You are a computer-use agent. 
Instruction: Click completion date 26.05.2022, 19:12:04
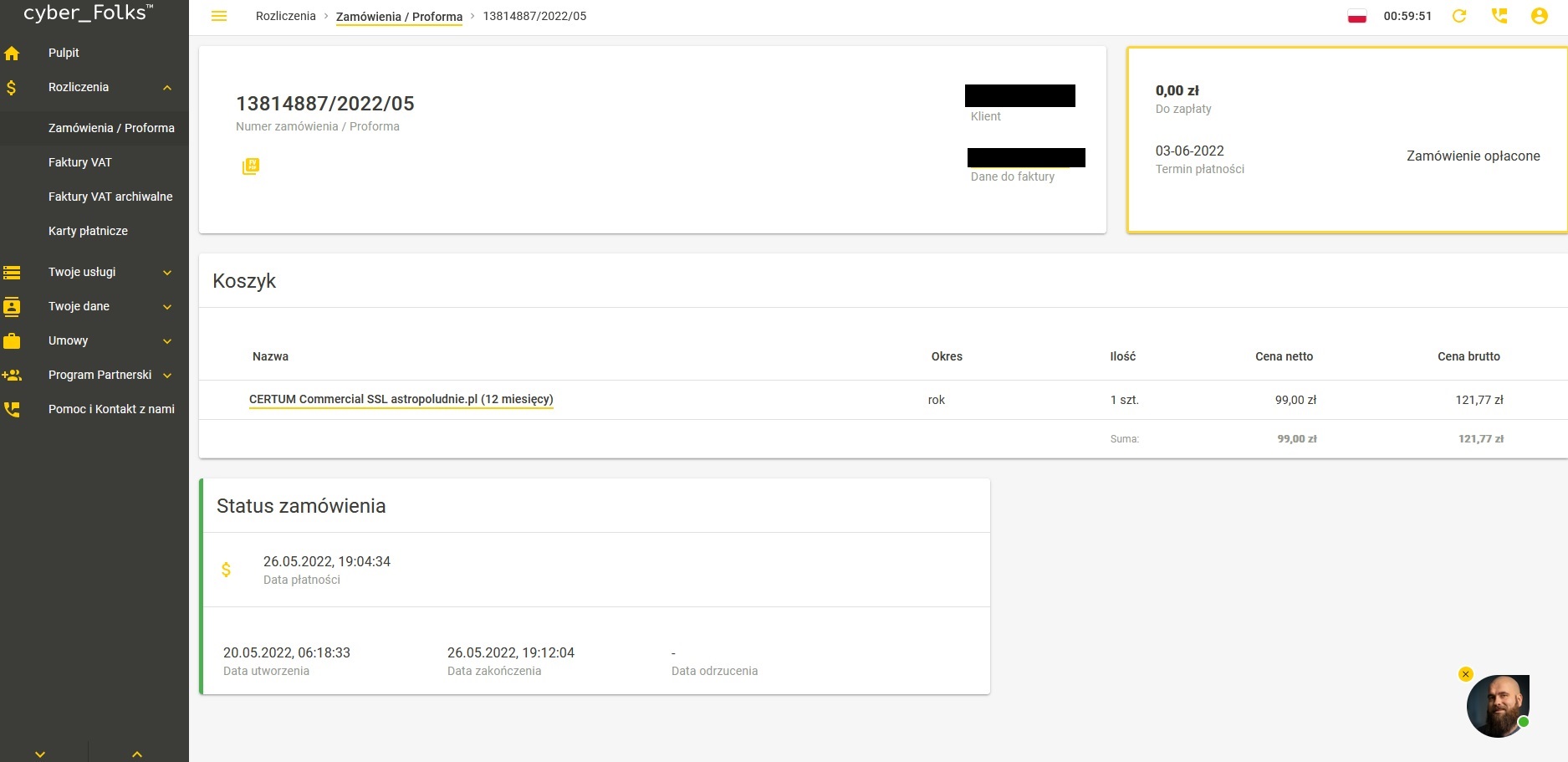(511, 652)
